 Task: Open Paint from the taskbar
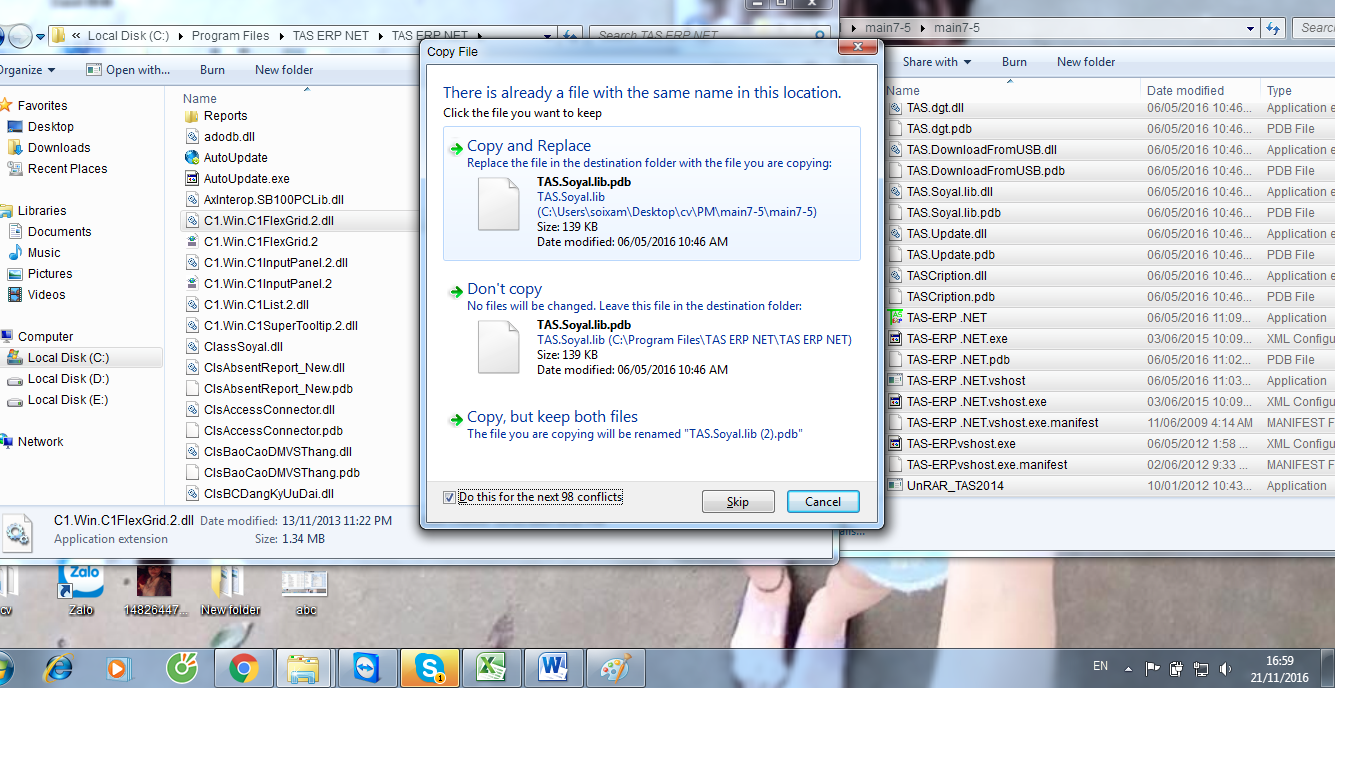pyautogui.click(x=615, y=668)
